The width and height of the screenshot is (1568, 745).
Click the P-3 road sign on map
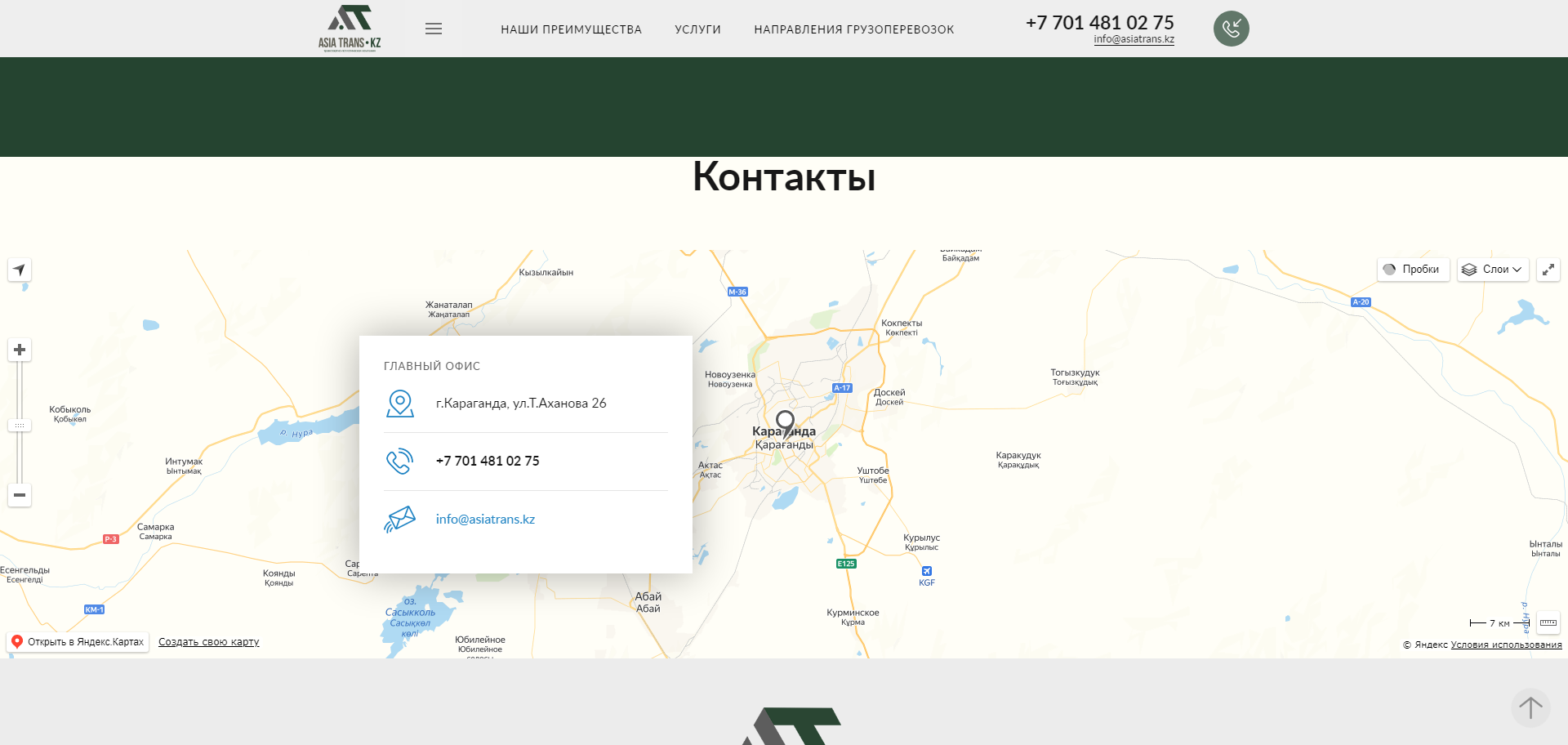[111, 539]
